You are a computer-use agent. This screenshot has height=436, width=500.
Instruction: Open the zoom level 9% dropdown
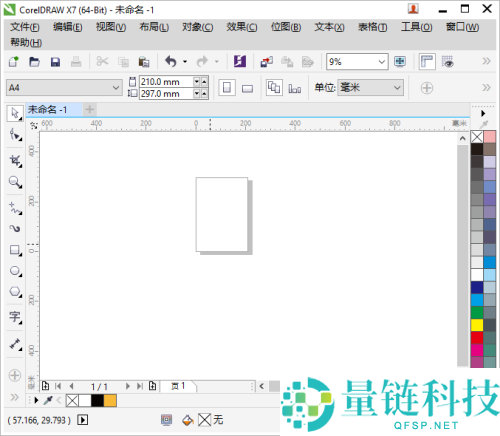pos(382,62)
